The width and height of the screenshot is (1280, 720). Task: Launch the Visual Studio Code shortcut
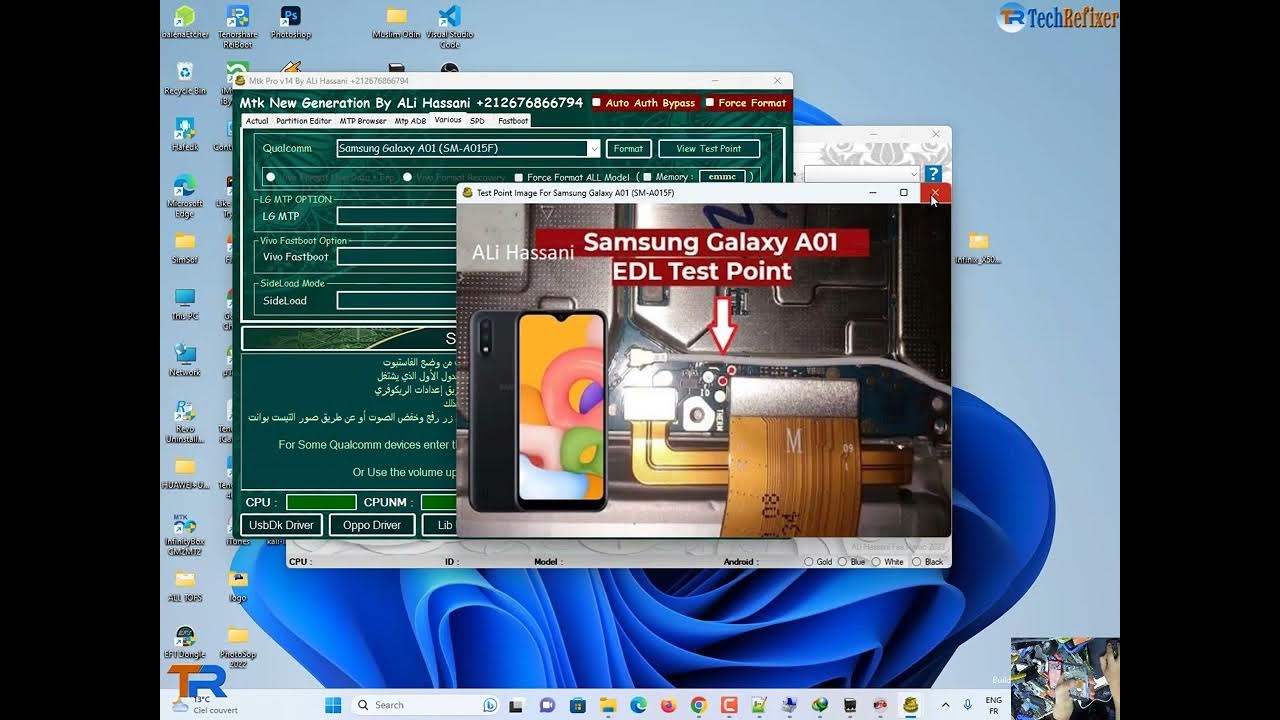(450, 26)
